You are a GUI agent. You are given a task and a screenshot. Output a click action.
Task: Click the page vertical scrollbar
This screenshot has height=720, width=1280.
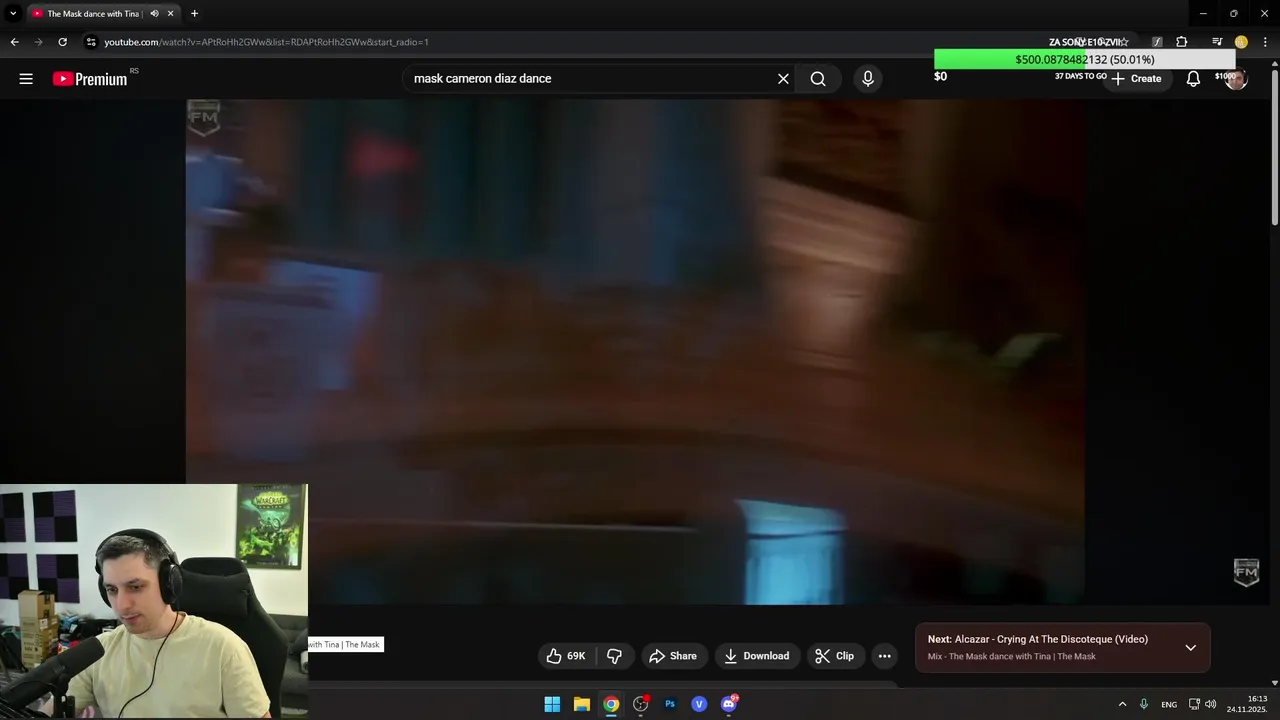point(1275,145)
